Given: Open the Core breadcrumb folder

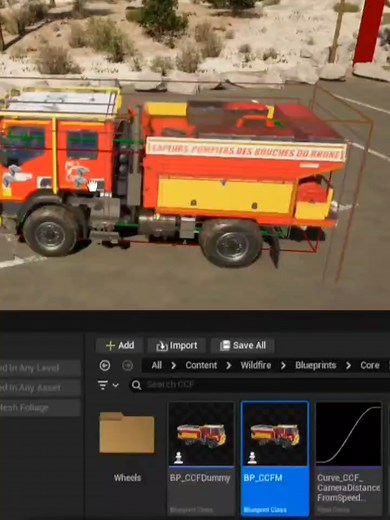Looking at the screenshot, I should point(370,365).
